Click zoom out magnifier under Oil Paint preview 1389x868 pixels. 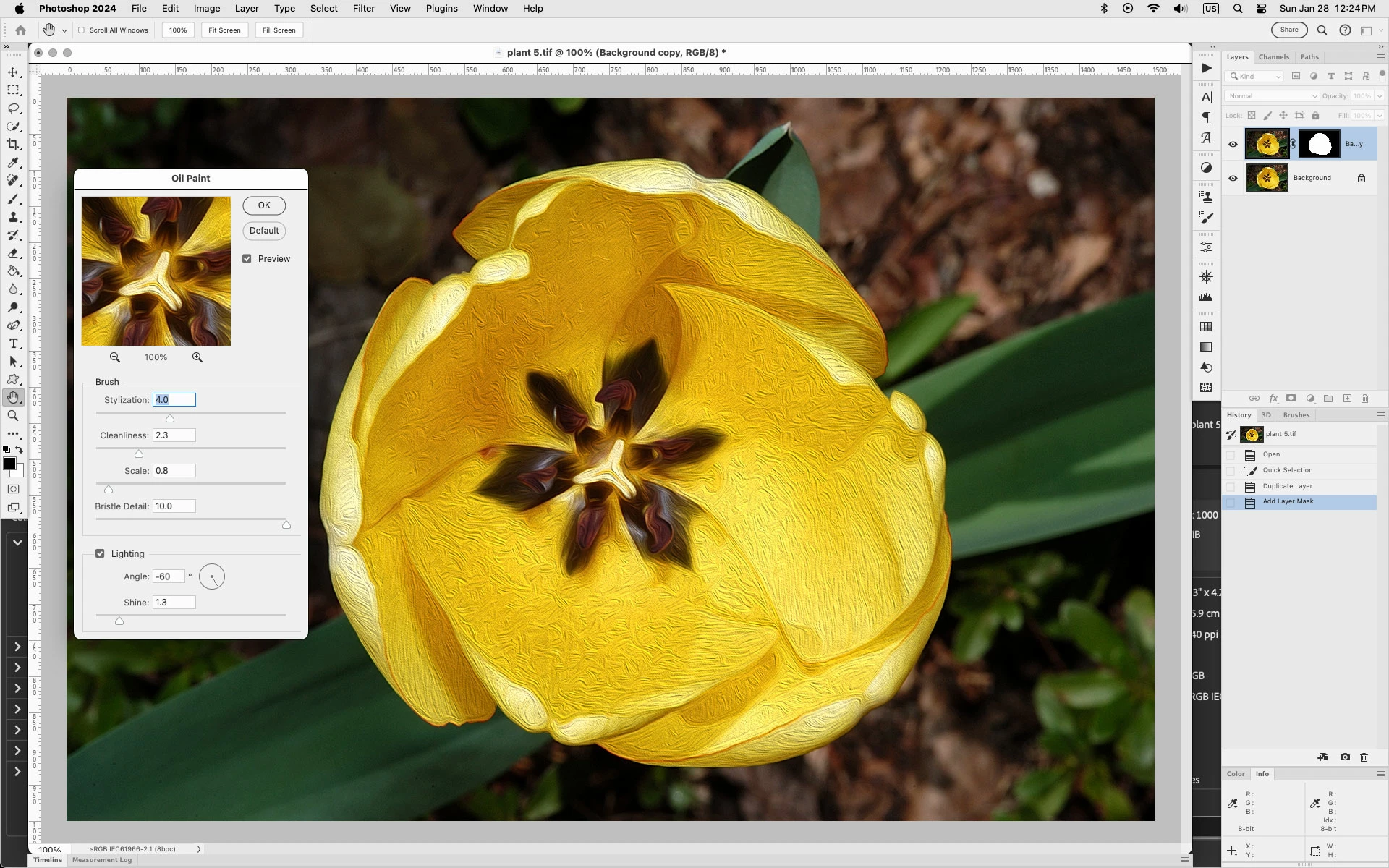pyautogui.click(x=115, y=357)
